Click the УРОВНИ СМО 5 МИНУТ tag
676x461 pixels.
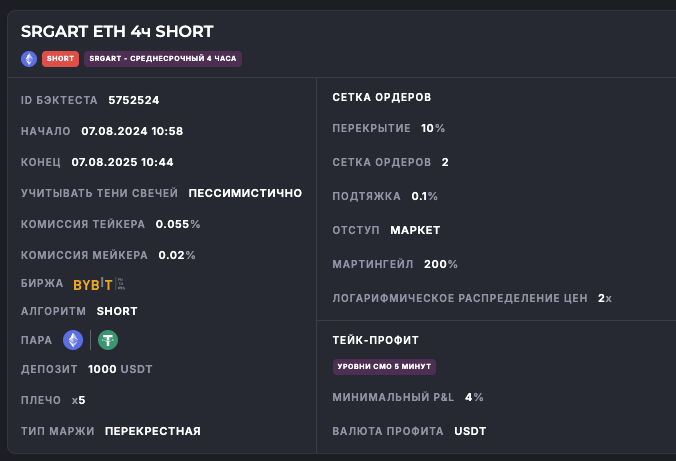[x=384, y=367]
